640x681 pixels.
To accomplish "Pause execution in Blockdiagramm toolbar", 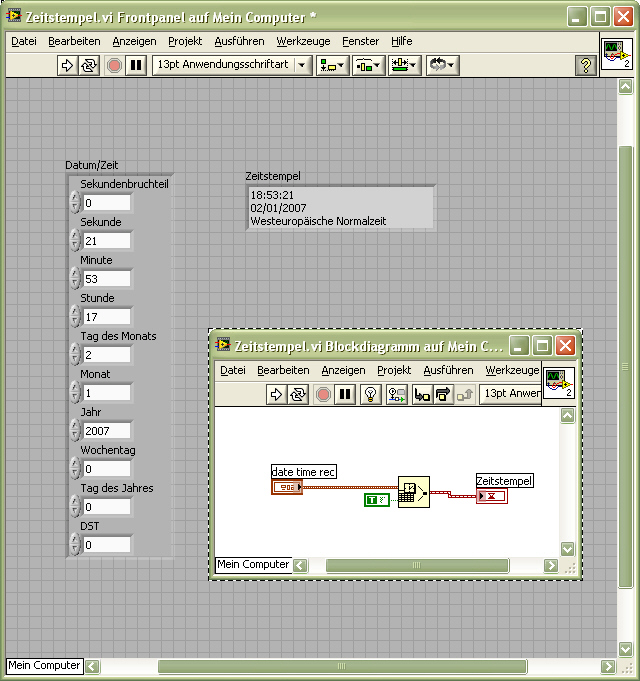I will [x=345, y=394].
